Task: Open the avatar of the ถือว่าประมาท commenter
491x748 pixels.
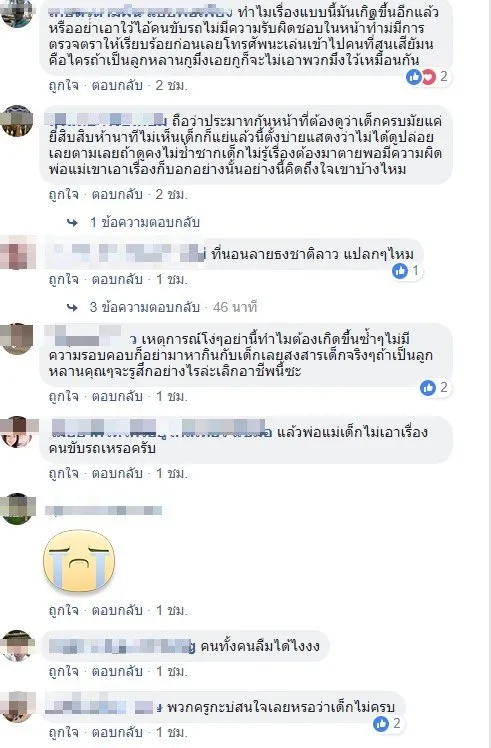Action: 17,121
